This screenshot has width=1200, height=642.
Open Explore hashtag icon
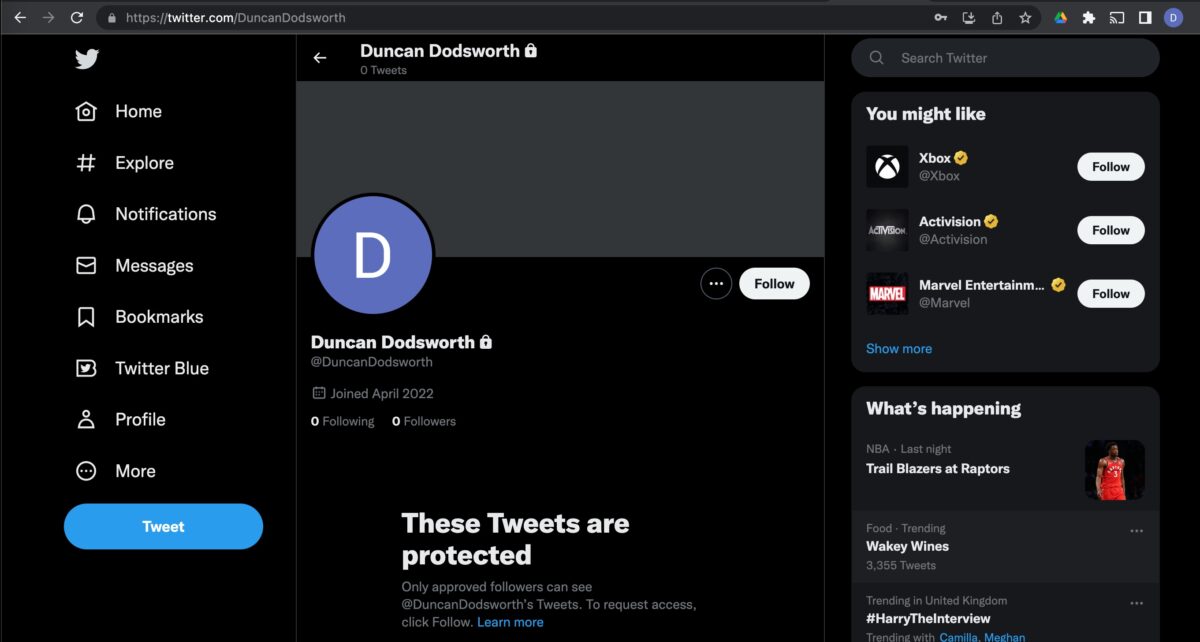point(87,163)
